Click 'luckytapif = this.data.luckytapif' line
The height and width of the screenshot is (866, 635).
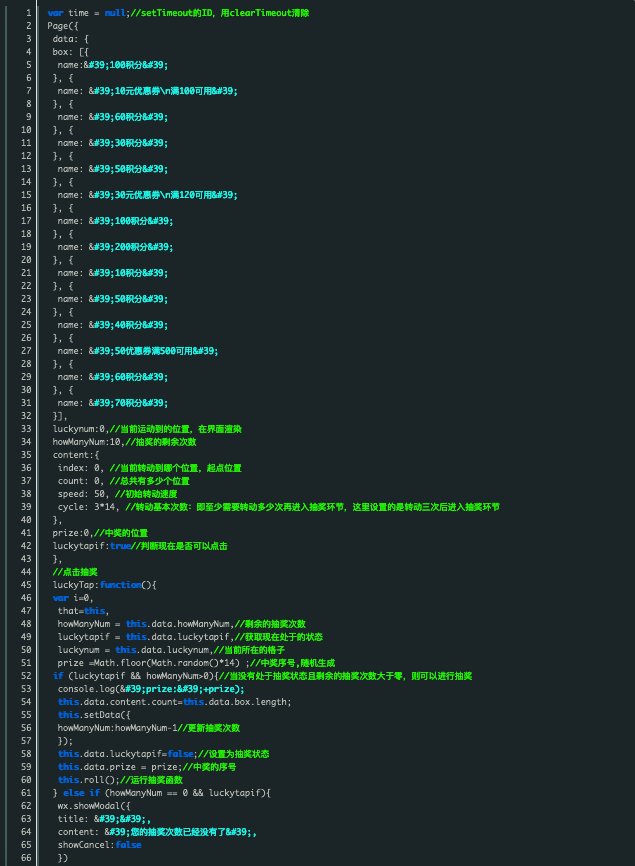point(190,636)
